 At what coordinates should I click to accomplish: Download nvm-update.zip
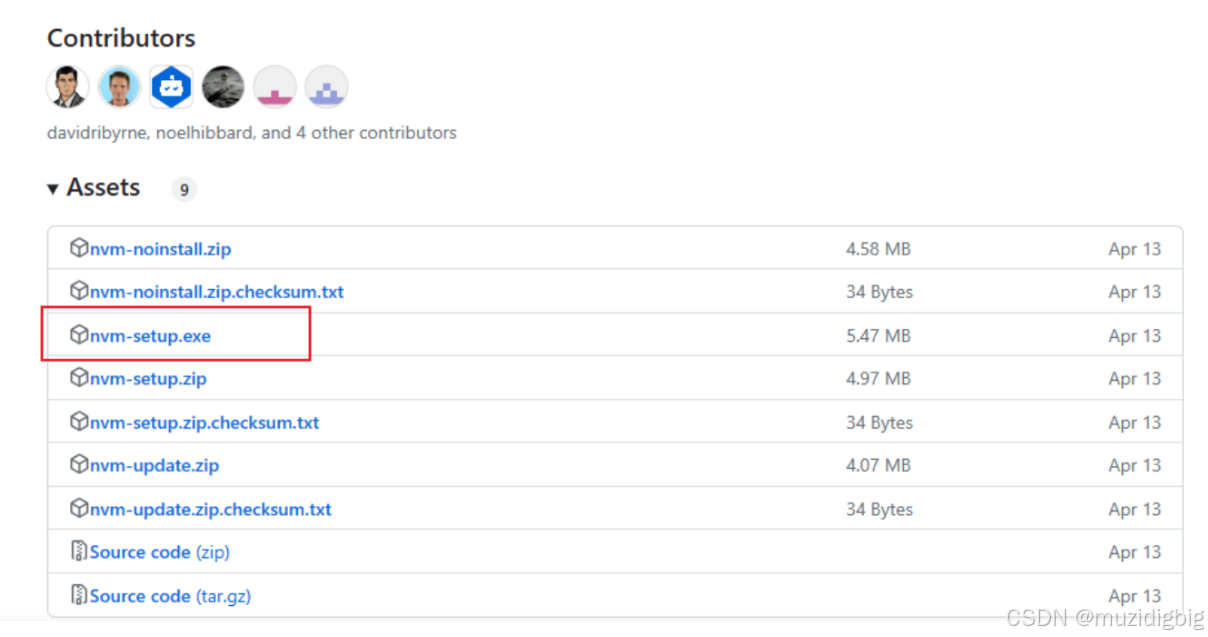point(154,466)
